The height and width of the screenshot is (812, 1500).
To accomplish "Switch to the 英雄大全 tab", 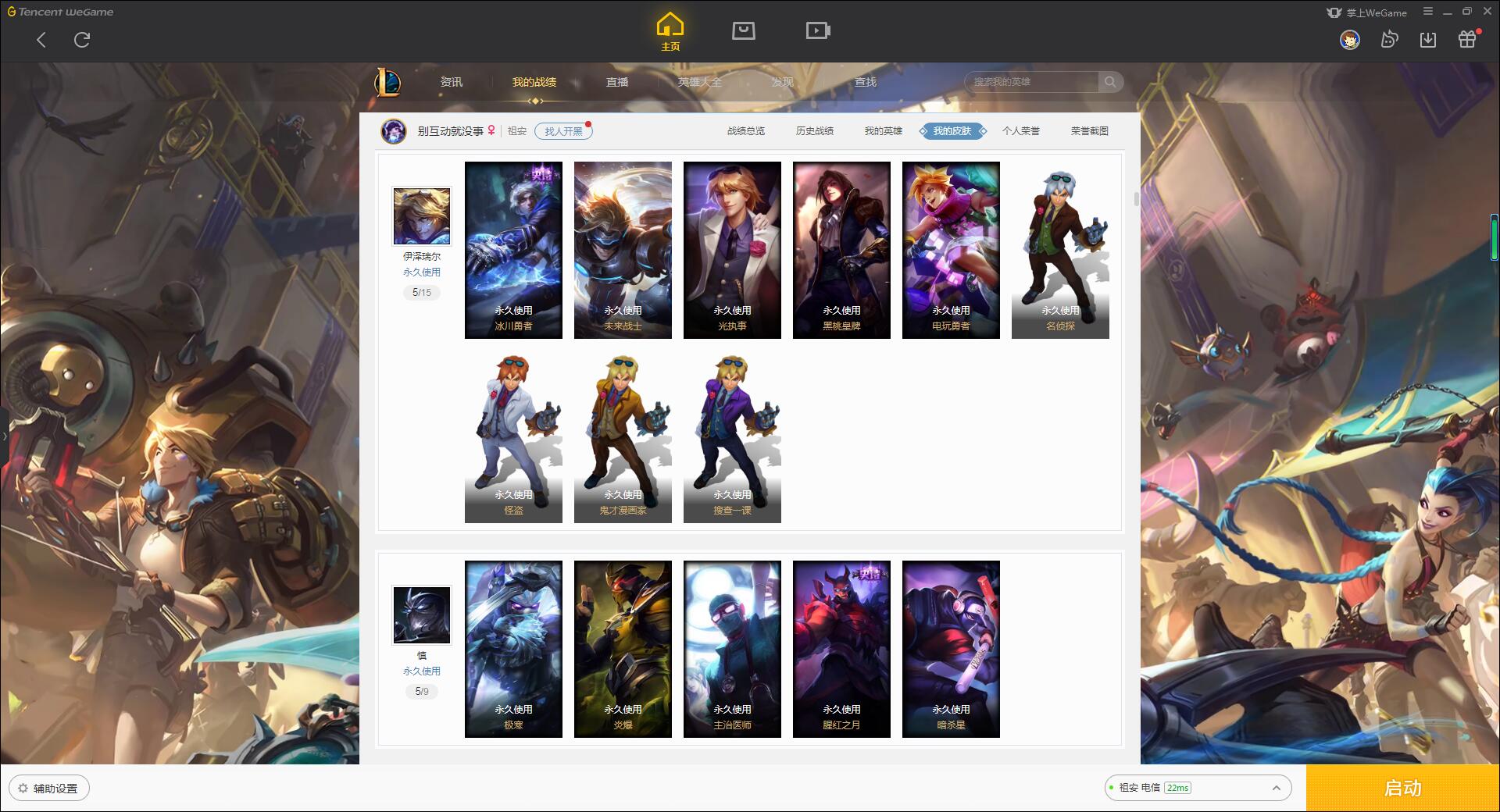I will (x=700, y=82).
